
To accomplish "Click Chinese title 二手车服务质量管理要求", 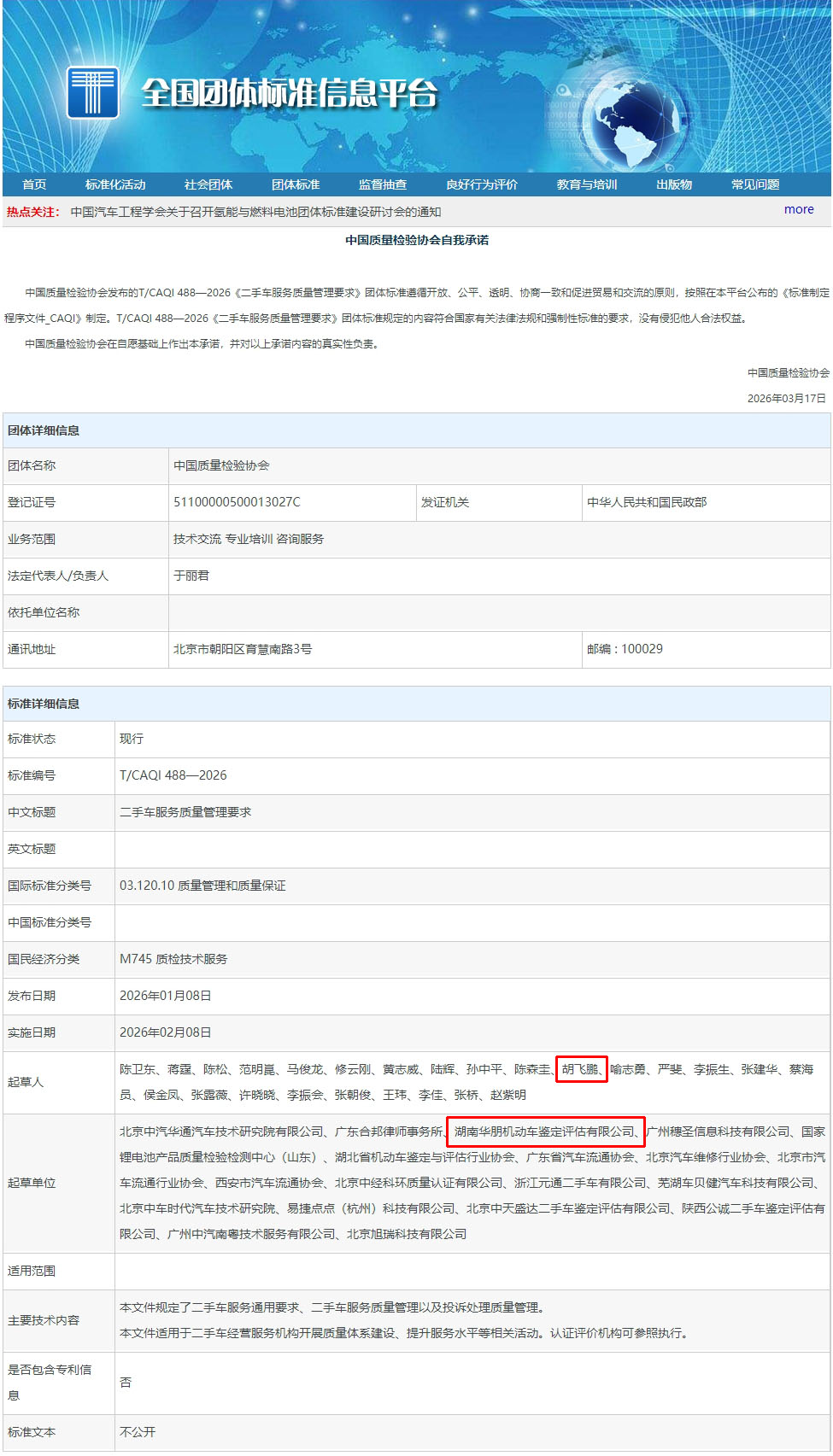I will [185, 812].
